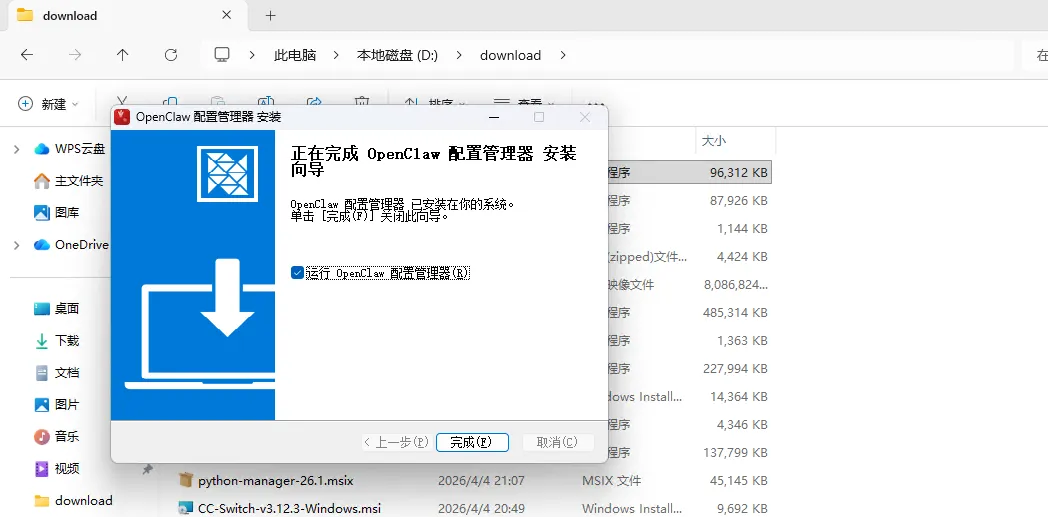Select download in the breadcrumb path
Viewport: 1048px width, 517px height.
(x=510, y=55)
